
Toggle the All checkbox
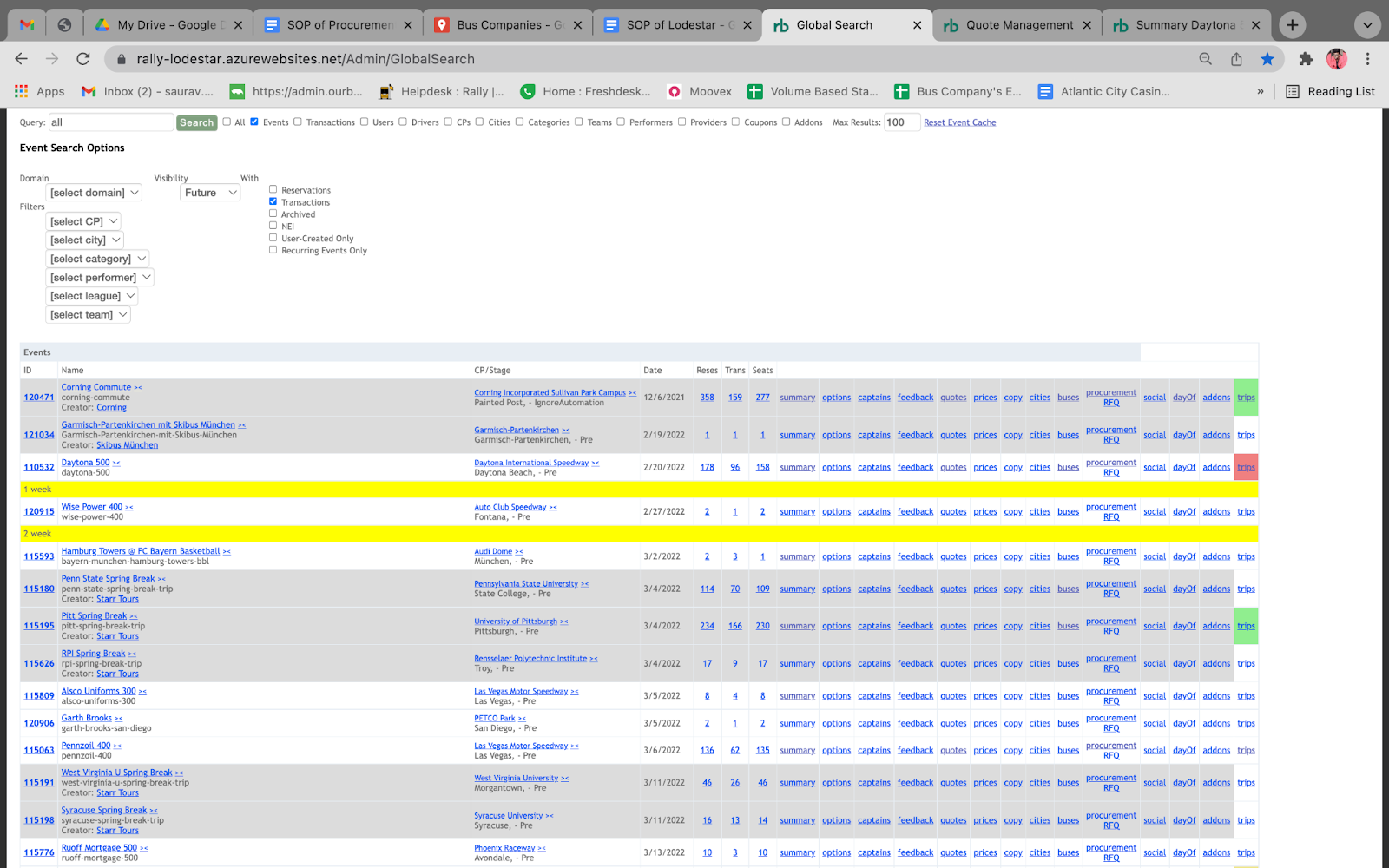click(x=227, y=122)
